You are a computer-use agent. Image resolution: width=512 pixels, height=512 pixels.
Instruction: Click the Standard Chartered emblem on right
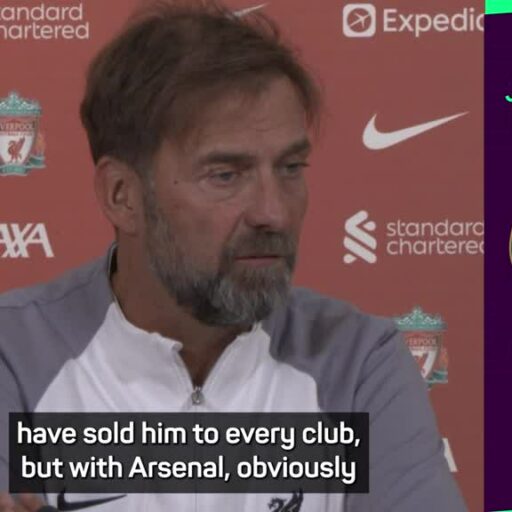click(x=360, y=237)
